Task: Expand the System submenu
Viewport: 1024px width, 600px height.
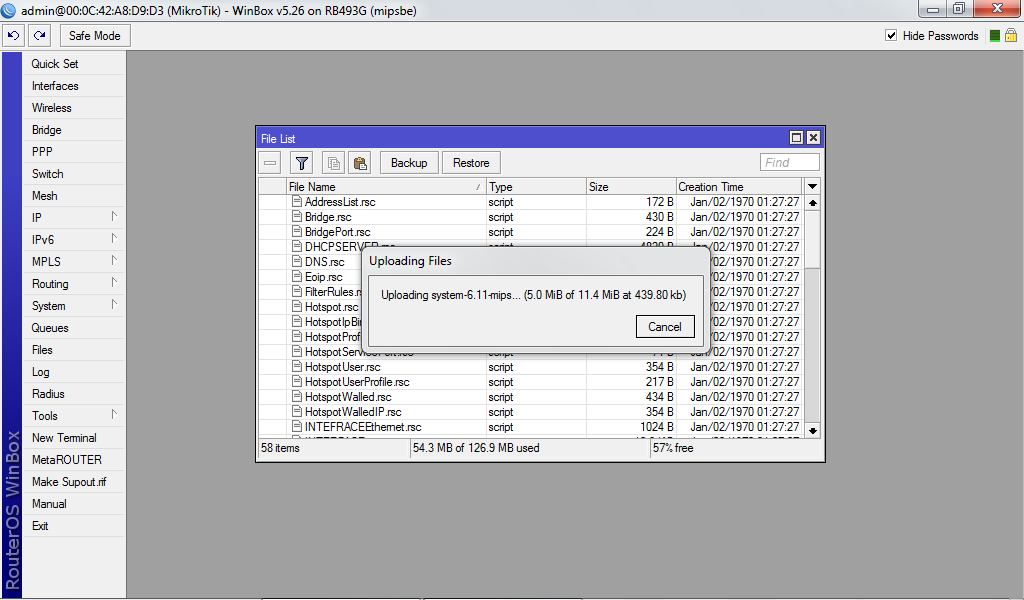Action: (x=73, y=306)
